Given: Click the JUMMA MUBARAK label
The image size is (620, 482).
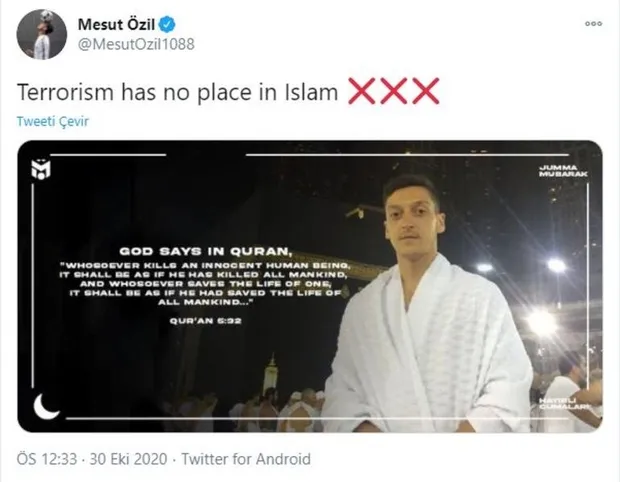Looking at the screenshot, I should coord(564,171).
